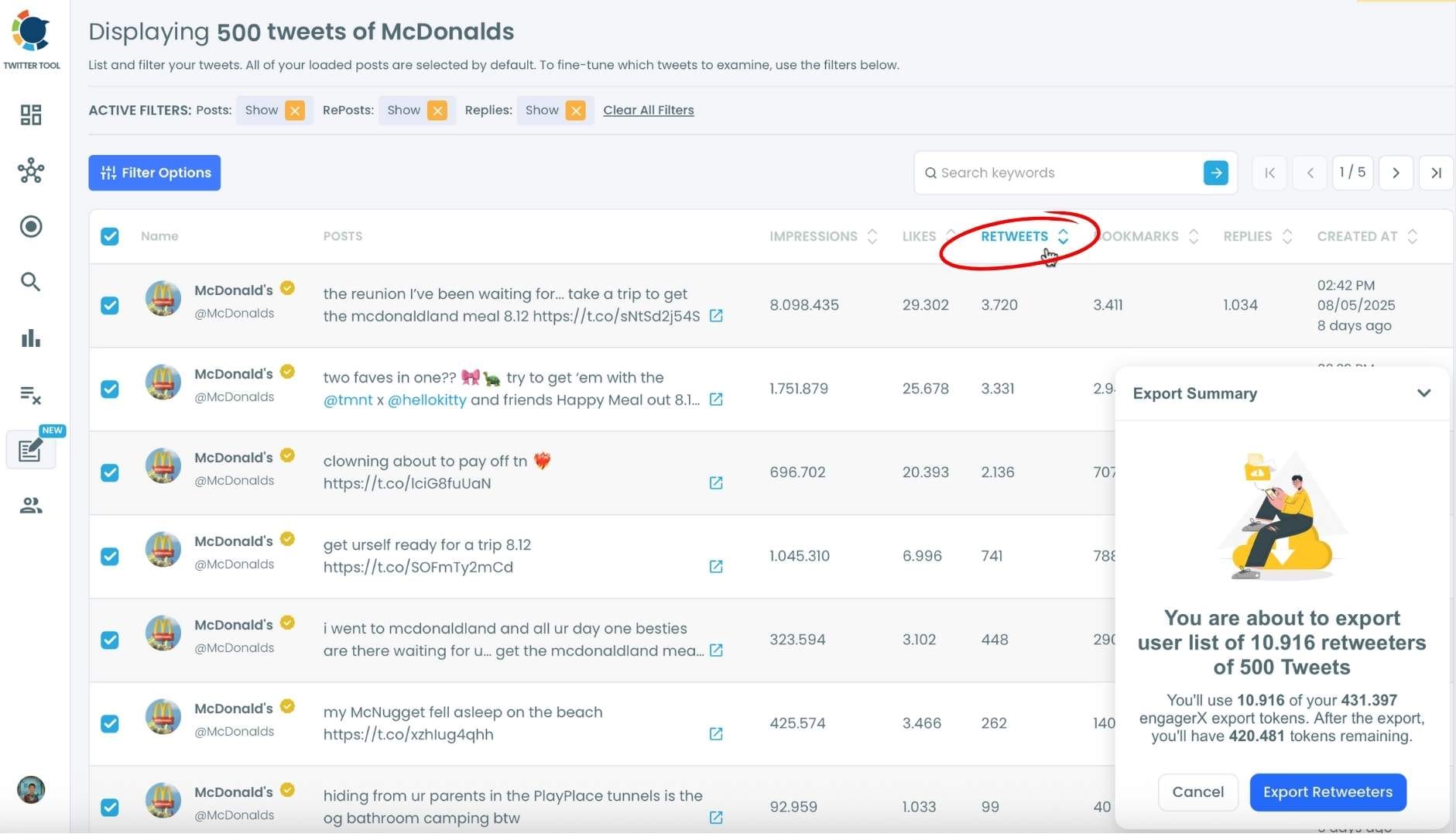Remove the RePosts Show filter chip
Viewport: 1456px width, 834px height.
pos(437,110)
